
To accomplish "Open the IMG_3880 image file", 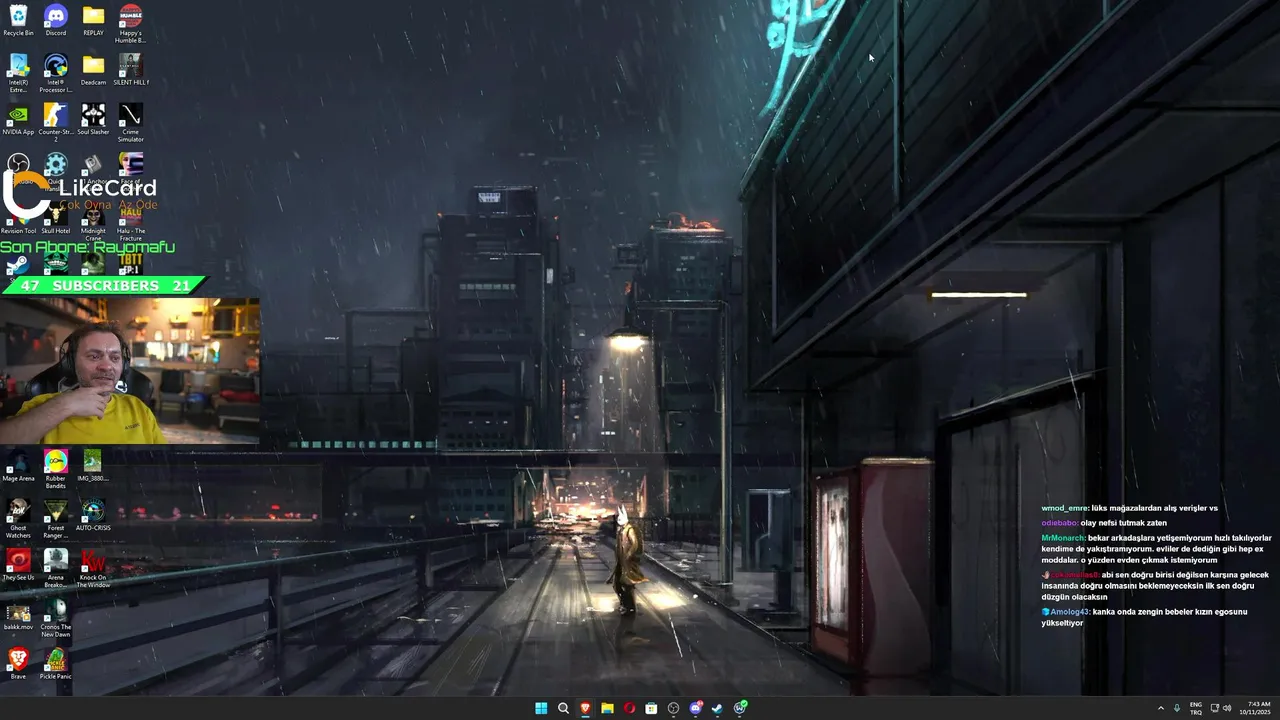I will coord(93,466).
